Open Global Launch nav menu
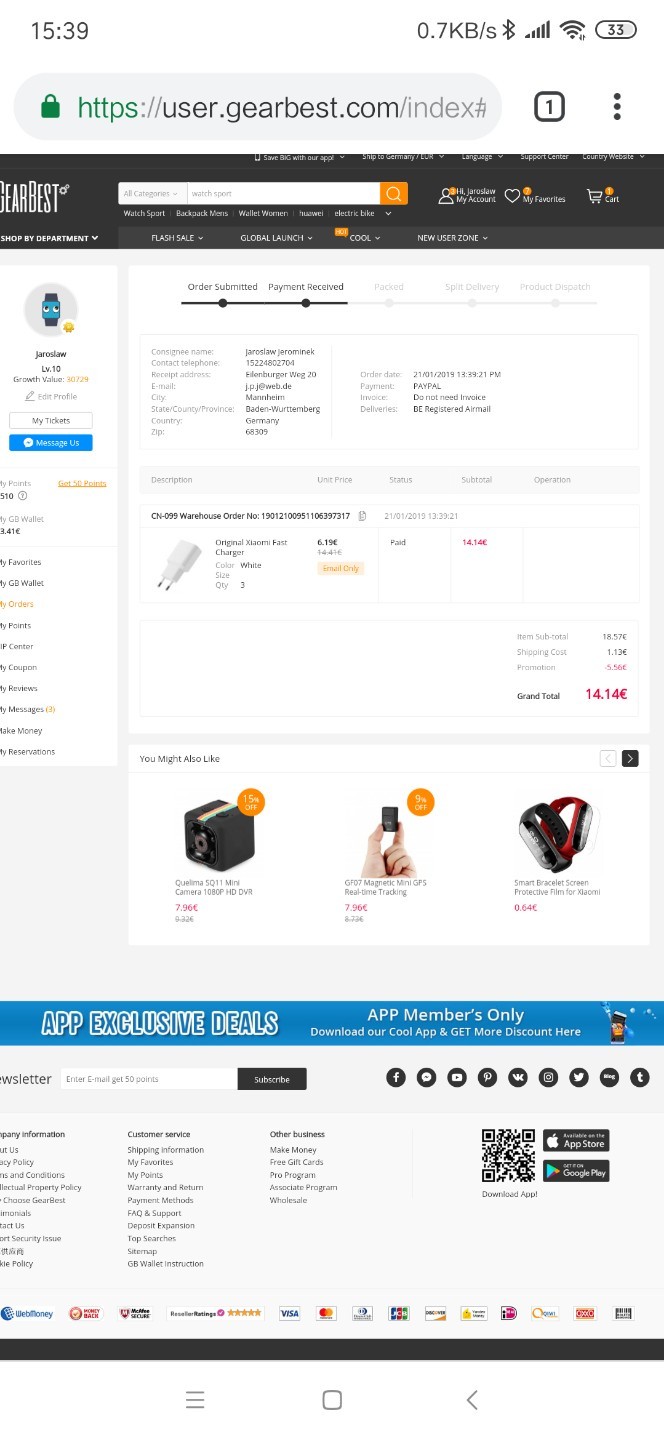Image resolution: width=664 pixels, height=1440 pixels. click(276, 238)
